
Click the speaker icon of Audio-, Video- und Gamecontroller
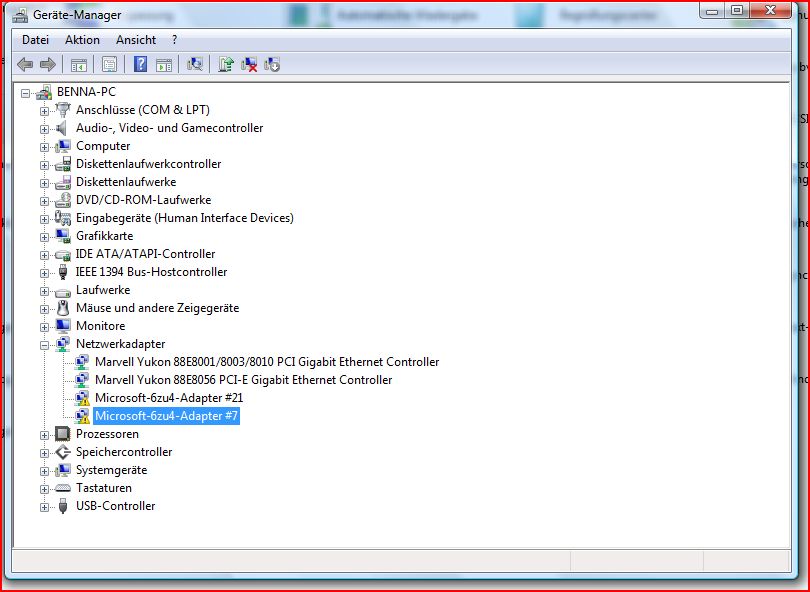[x=63, y=128]
